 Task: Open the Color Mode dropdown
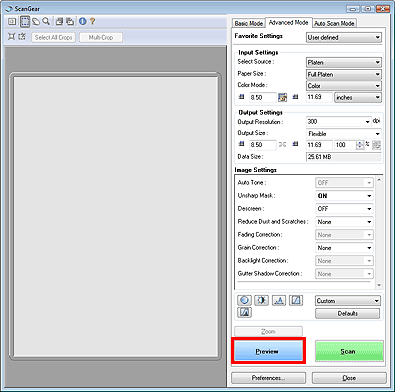344,86
